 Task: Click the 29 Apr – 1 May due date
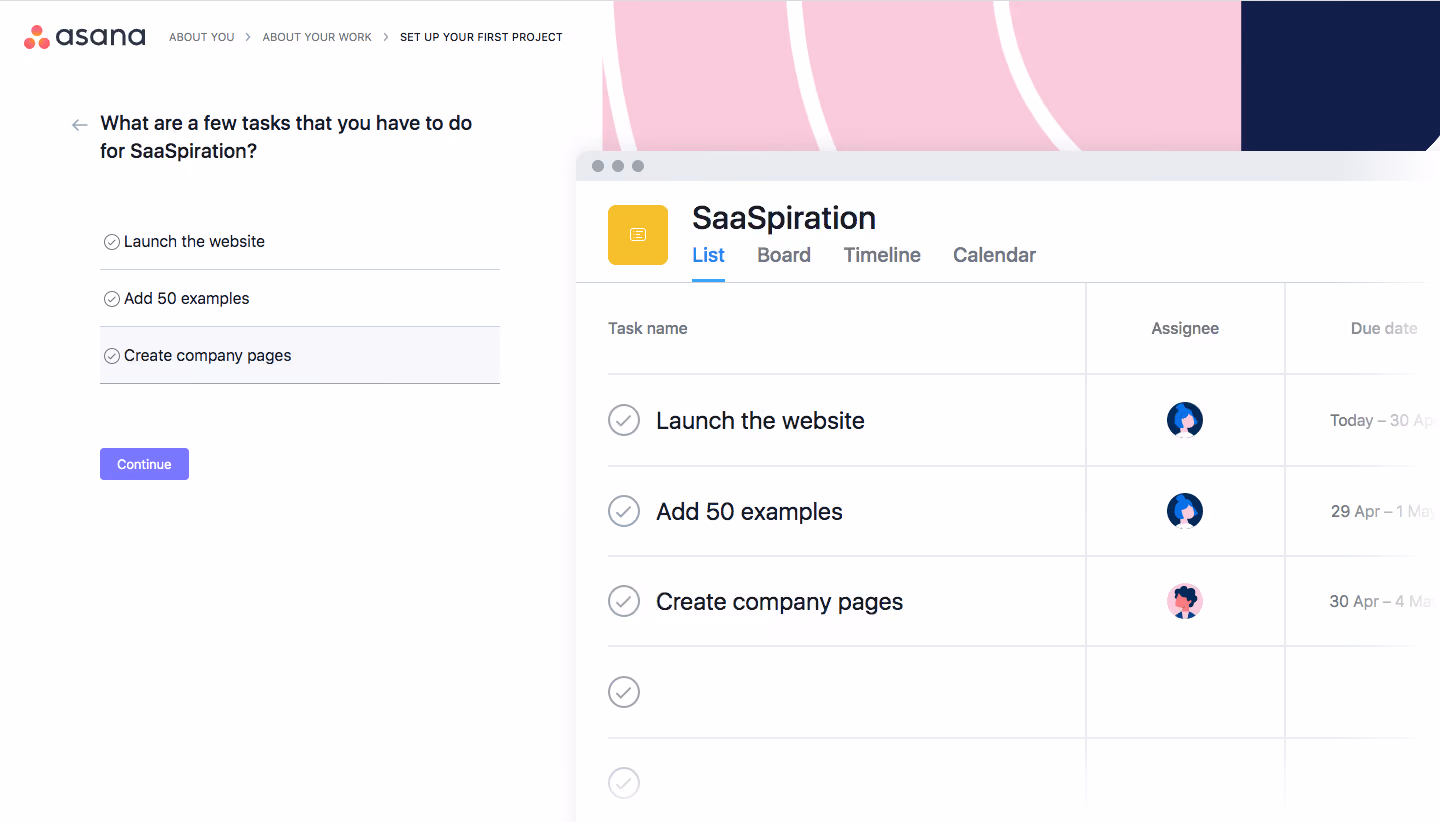(x=1384, y=511)
